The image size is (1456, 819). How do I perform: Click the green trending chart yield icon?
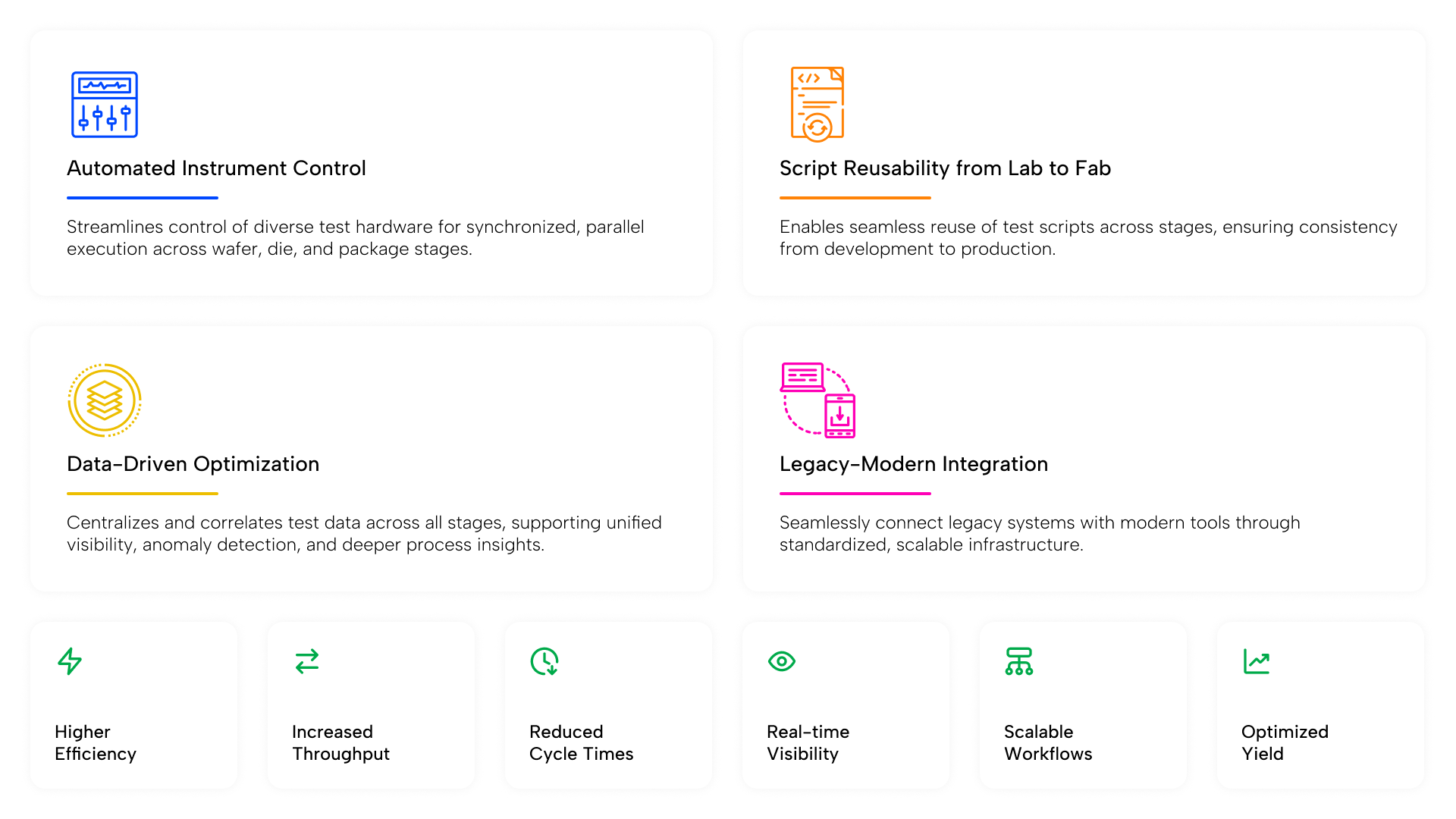point(1257,661)
